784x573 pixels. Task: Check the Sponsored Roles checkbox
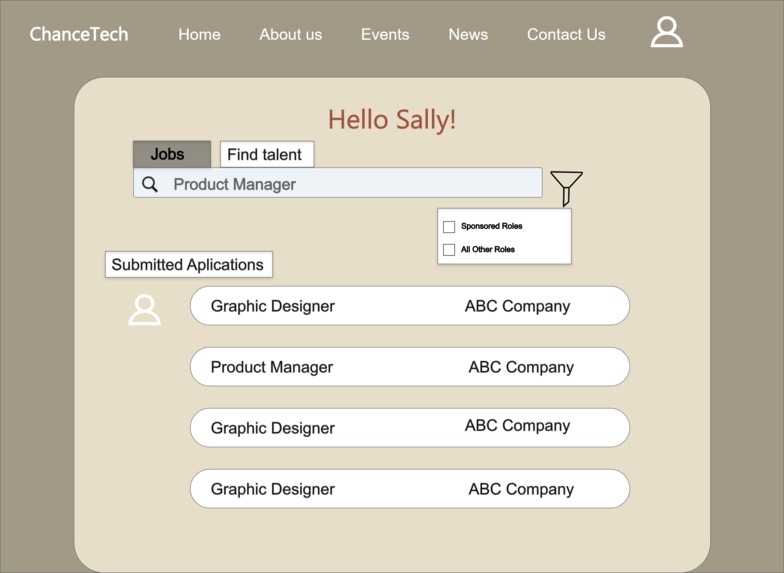point(449,226)
